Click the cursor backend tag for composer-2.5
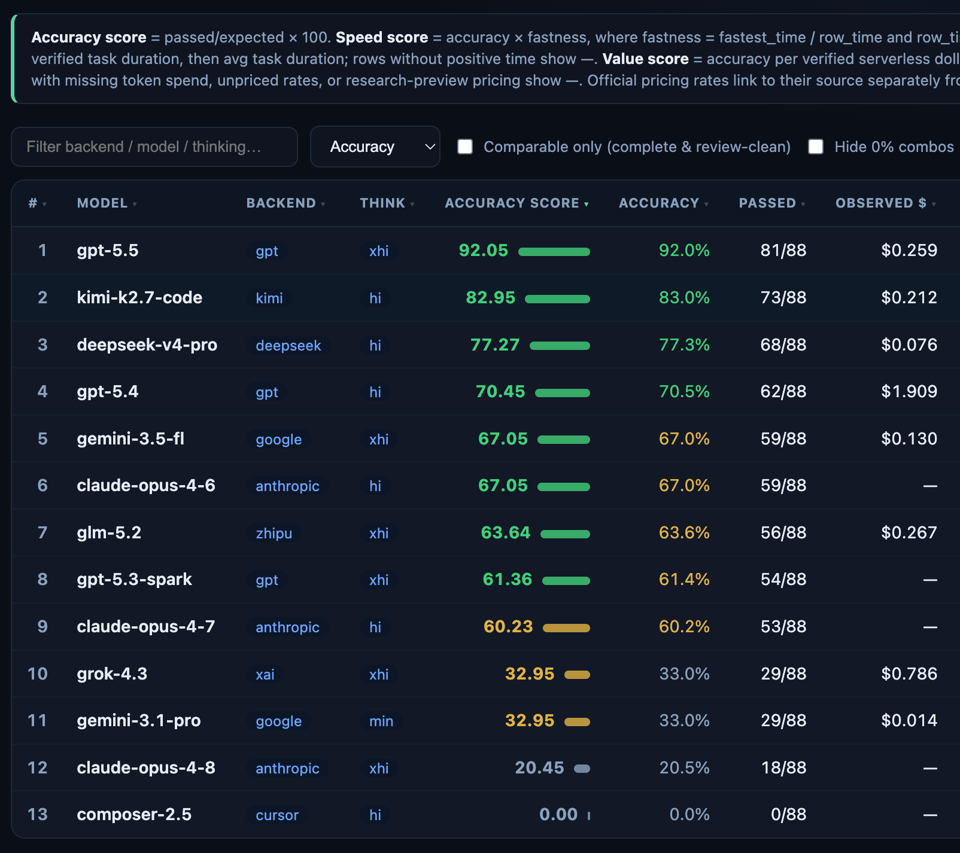 277,815
